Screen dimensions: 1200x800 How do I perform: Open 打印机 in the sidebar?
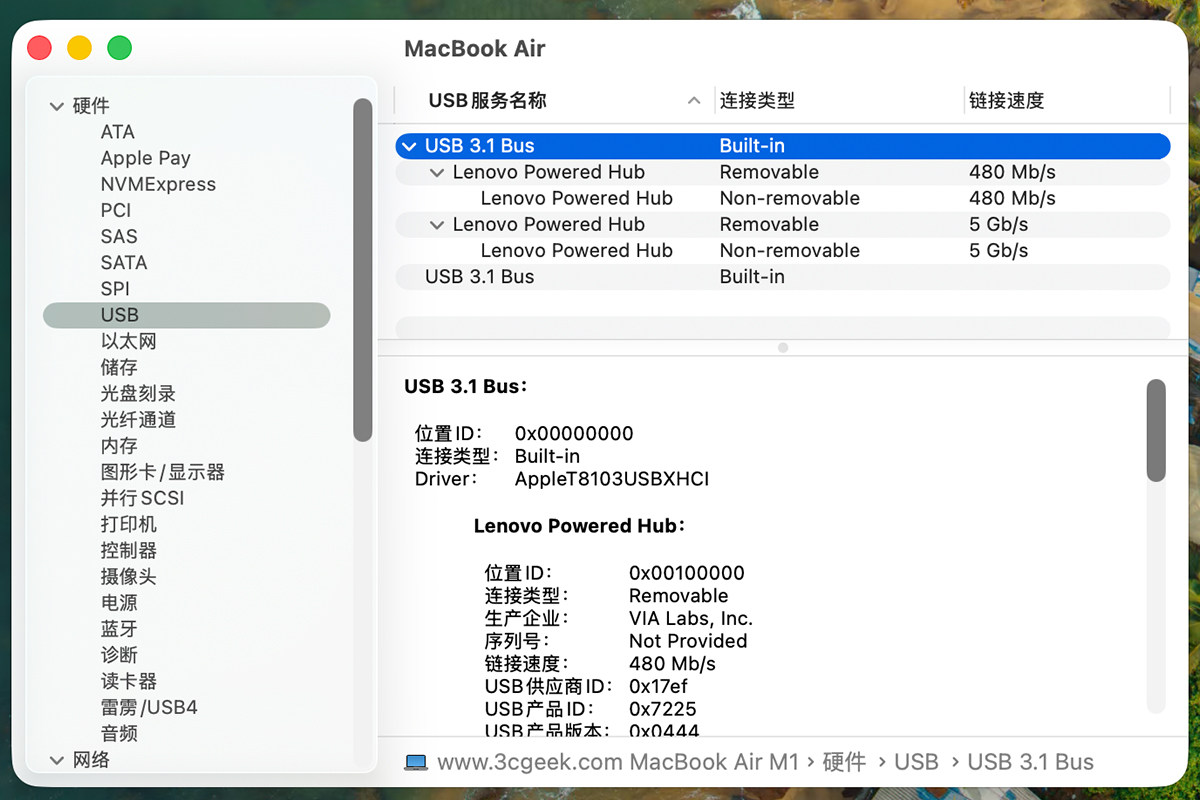pos(128,524)
